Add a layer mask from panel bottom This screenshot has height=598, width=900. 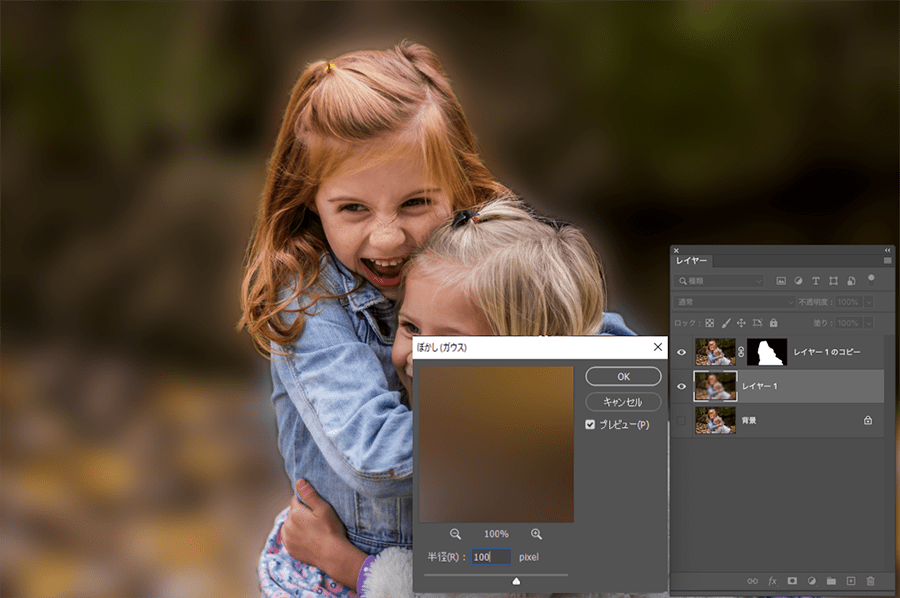tap(792, 581)
